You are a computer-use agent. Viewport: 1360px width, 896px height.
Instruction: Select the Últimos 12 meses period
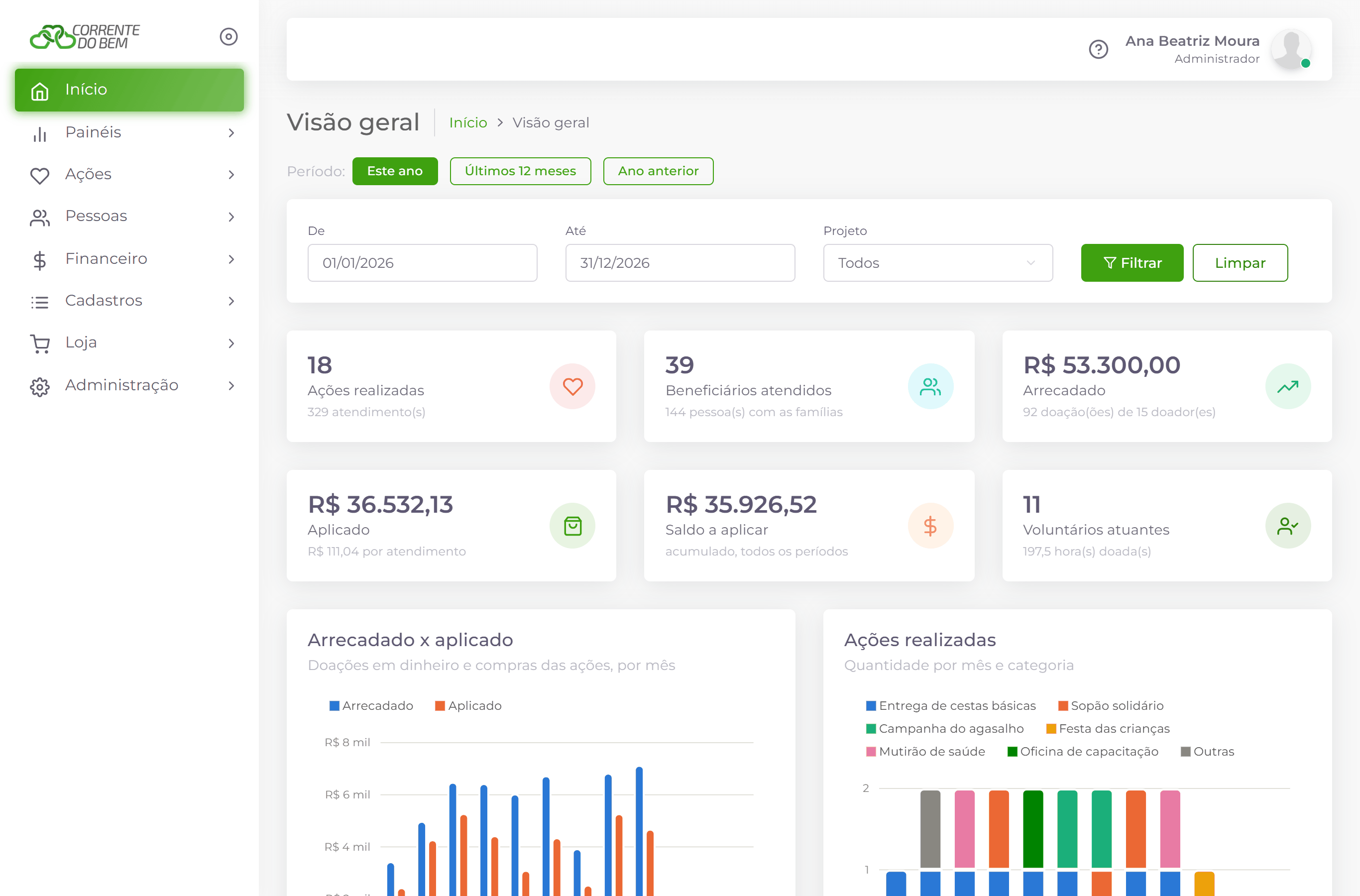point(520,171)
